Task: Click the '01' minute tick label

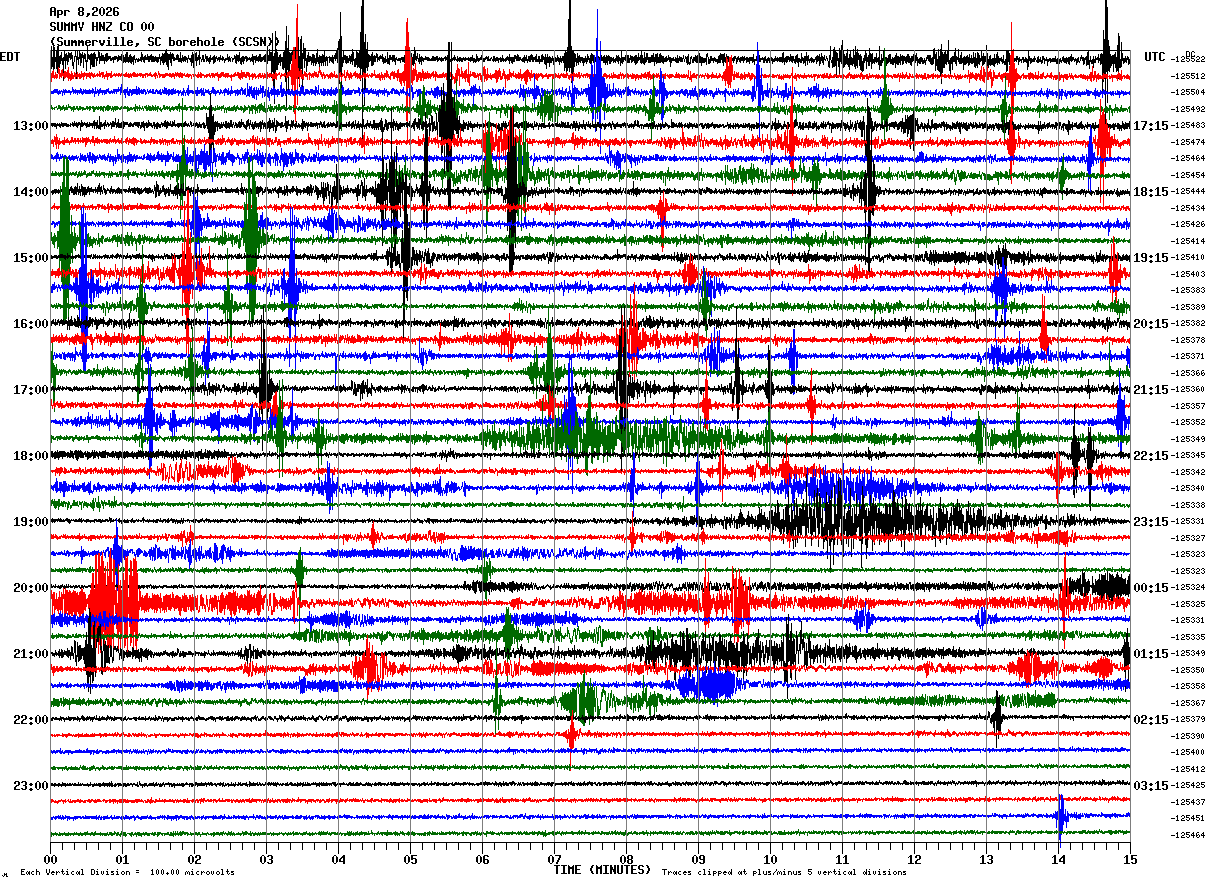Action: click(122, 860)
